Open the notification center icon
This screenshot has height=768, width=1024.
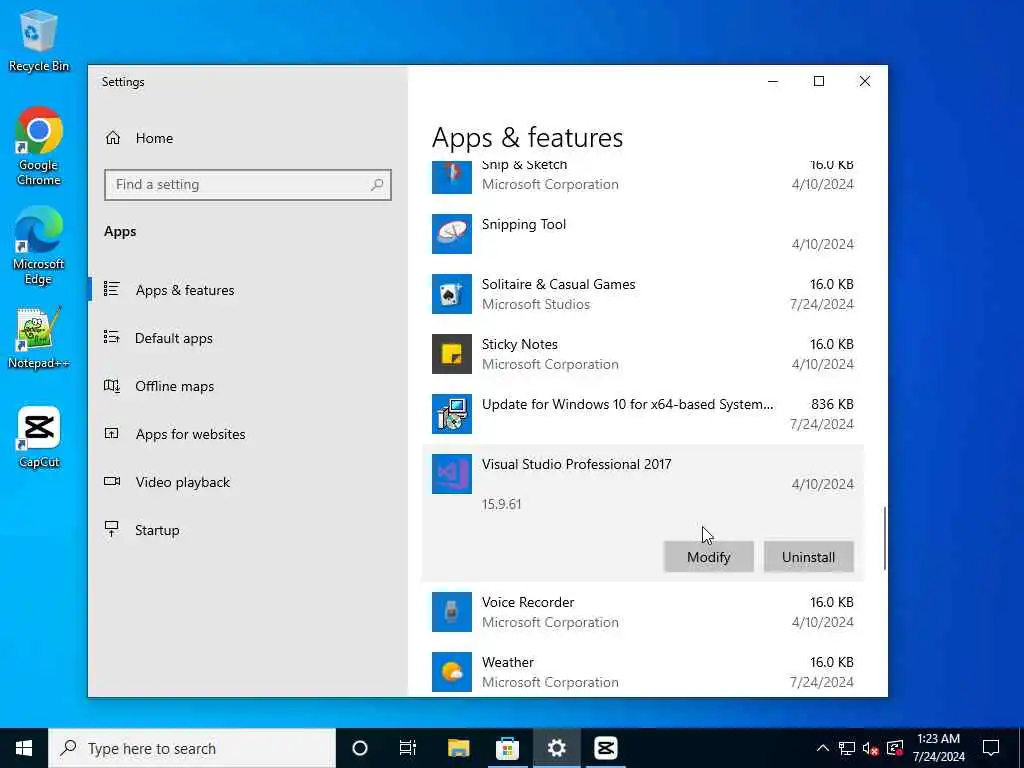pyautogui.click(x=991, y=748)
